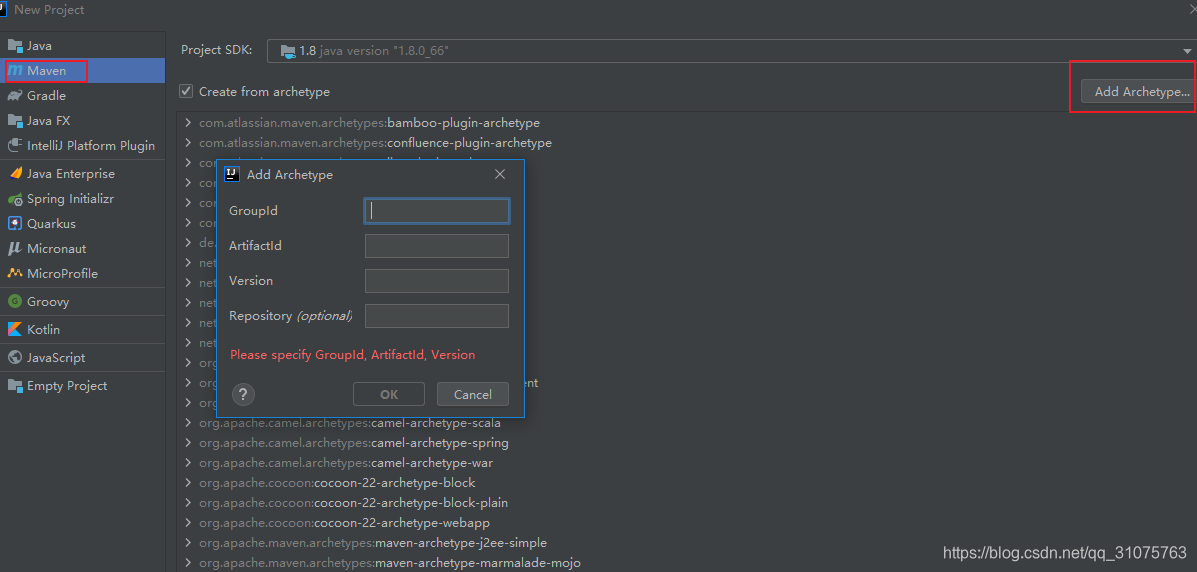This screenshot has width=1197, height=572.
Task: Expand maven-archetype-j2ee-simple entry
Action: [x=188, y=543]
